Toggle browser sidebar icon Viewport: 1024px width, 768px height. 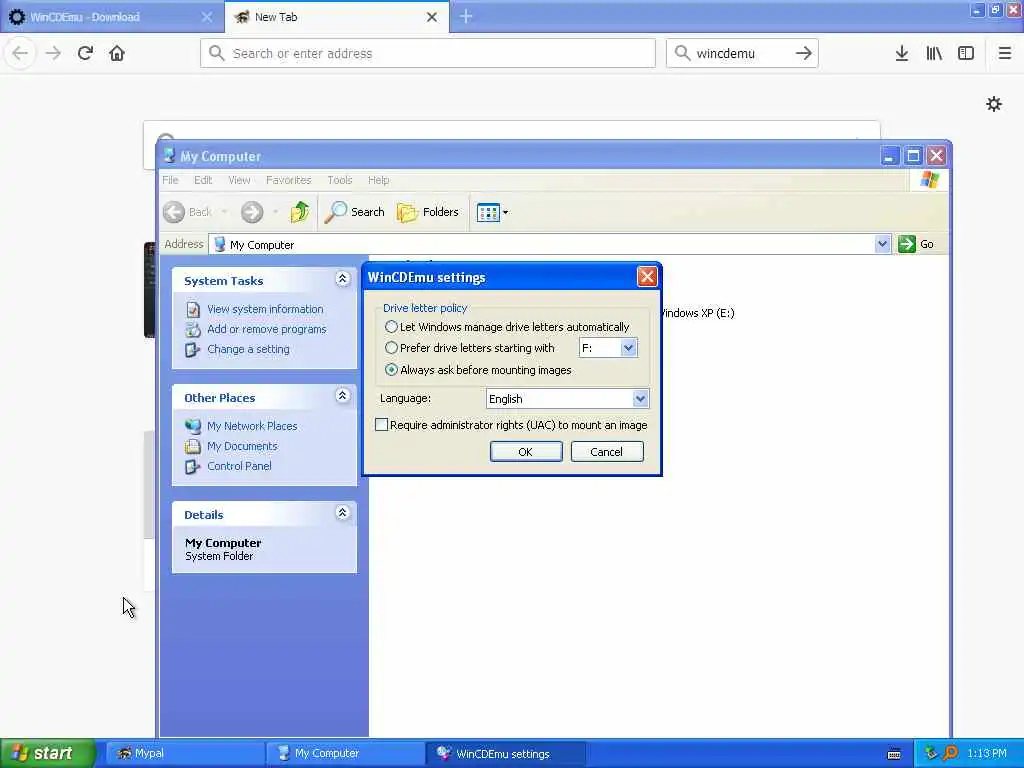966,53
